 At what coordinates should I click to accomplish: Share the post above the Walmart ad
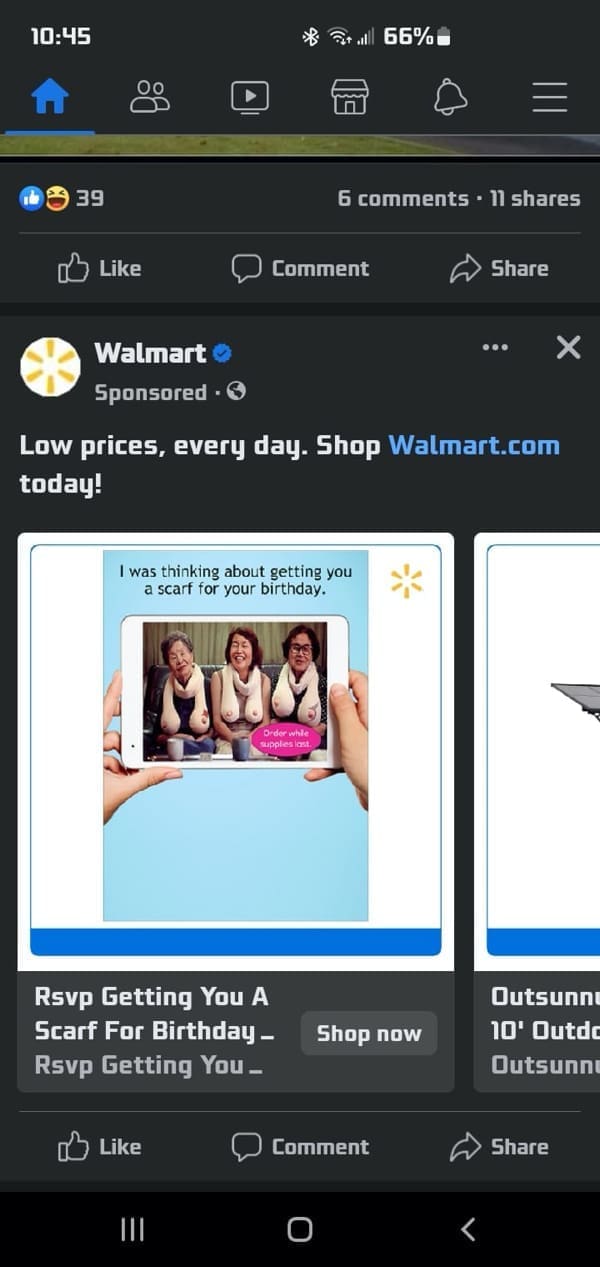tap(499, 268)
